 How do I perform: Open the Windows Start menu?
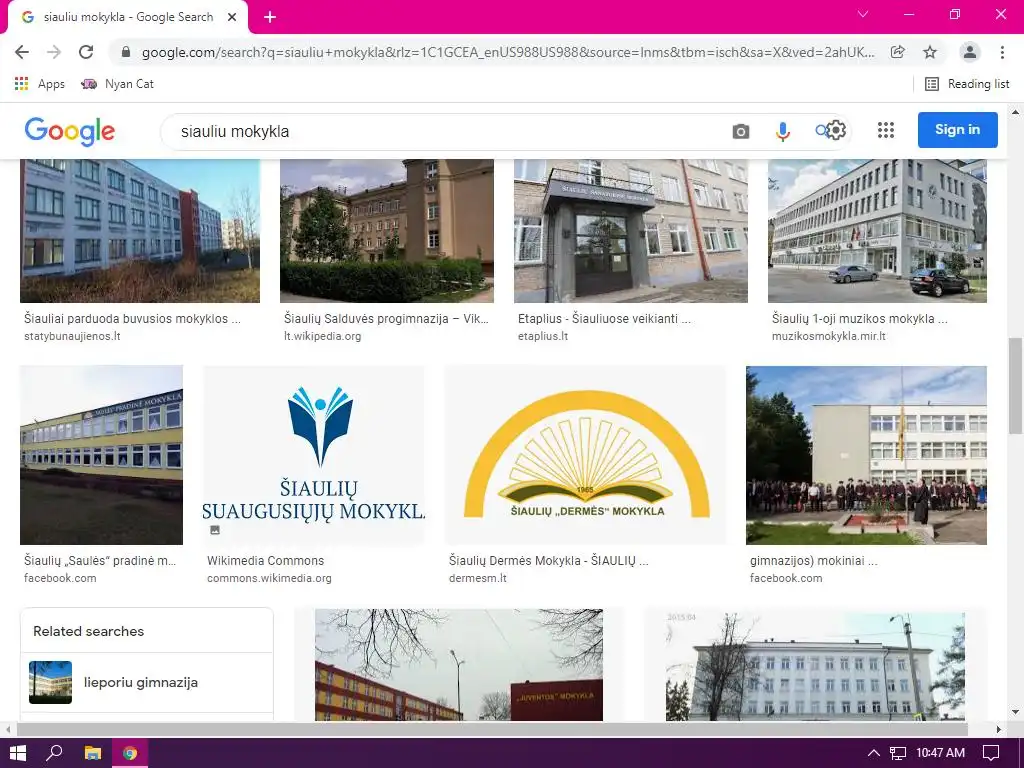click(18, 753)
